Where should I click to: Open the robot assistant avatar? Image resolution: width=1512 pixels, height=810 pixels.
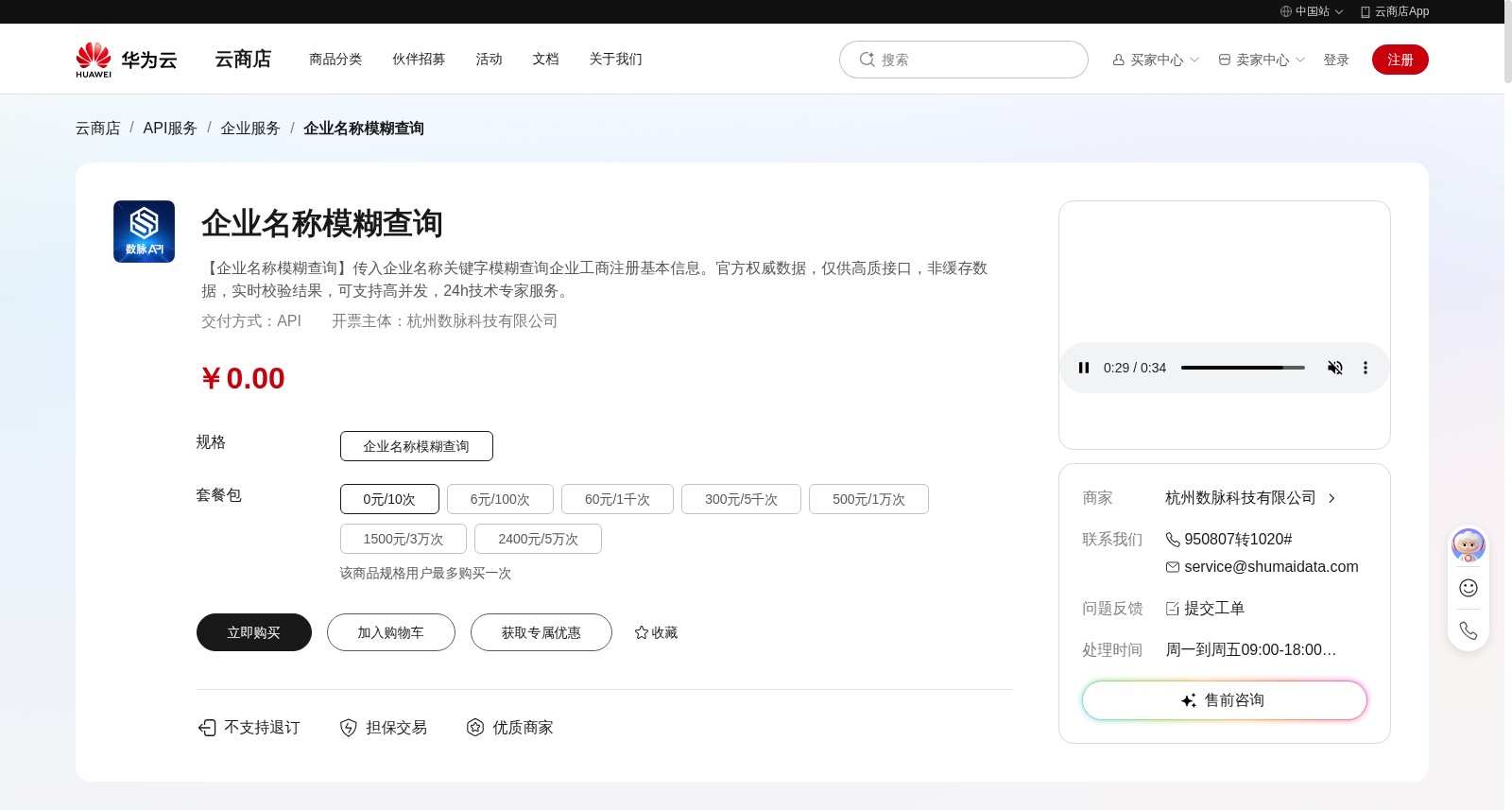click(1469, 545)
